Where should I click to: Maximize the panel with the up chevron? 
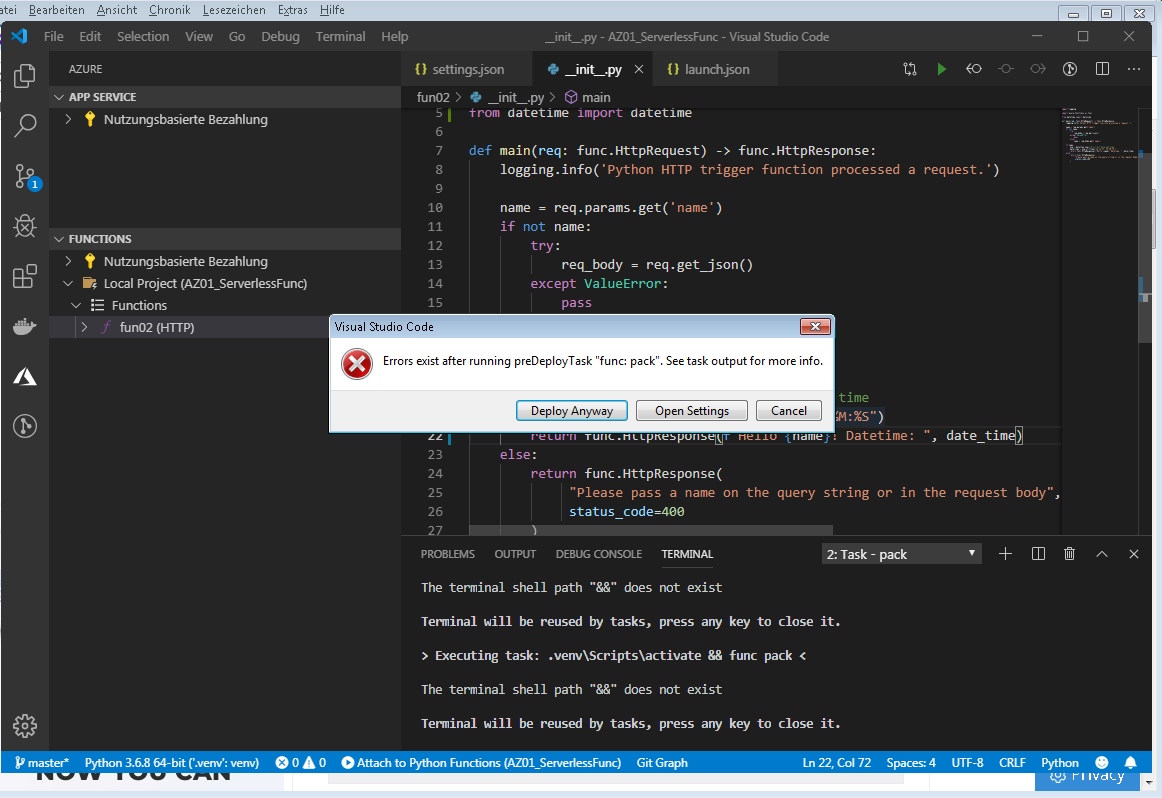[1102, 553]
